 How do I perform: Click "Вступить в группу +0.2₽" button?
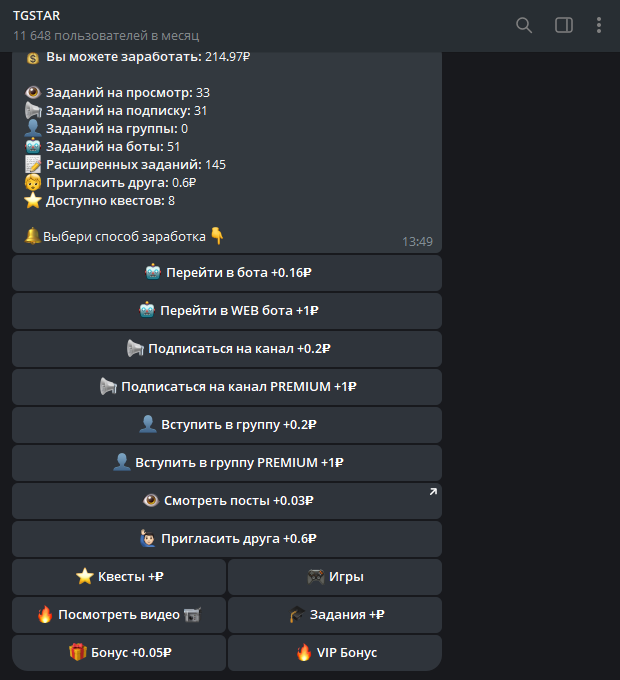(227, 425)
